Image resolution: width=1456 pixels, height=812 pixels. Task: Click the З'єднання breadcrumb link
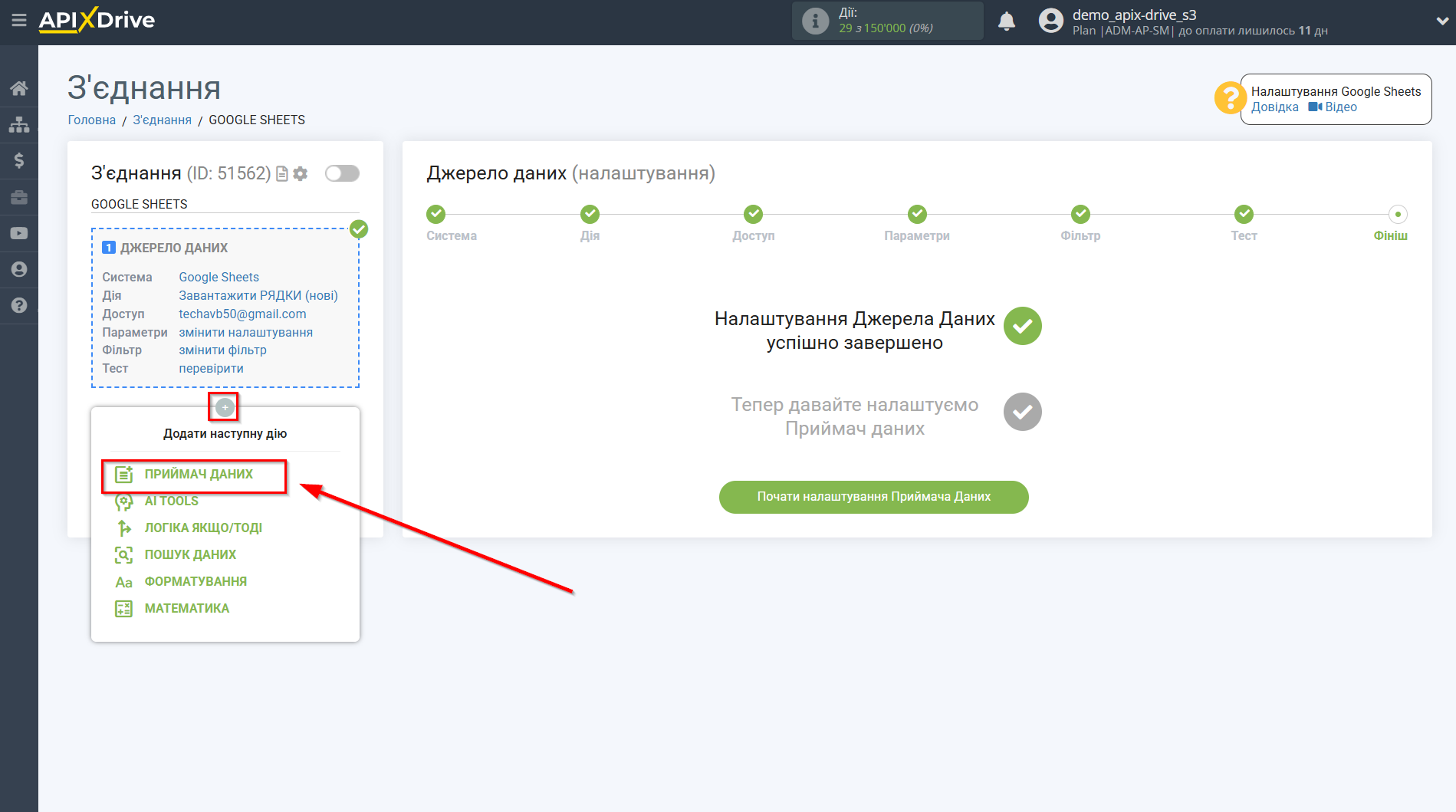(x=163, y=120)
